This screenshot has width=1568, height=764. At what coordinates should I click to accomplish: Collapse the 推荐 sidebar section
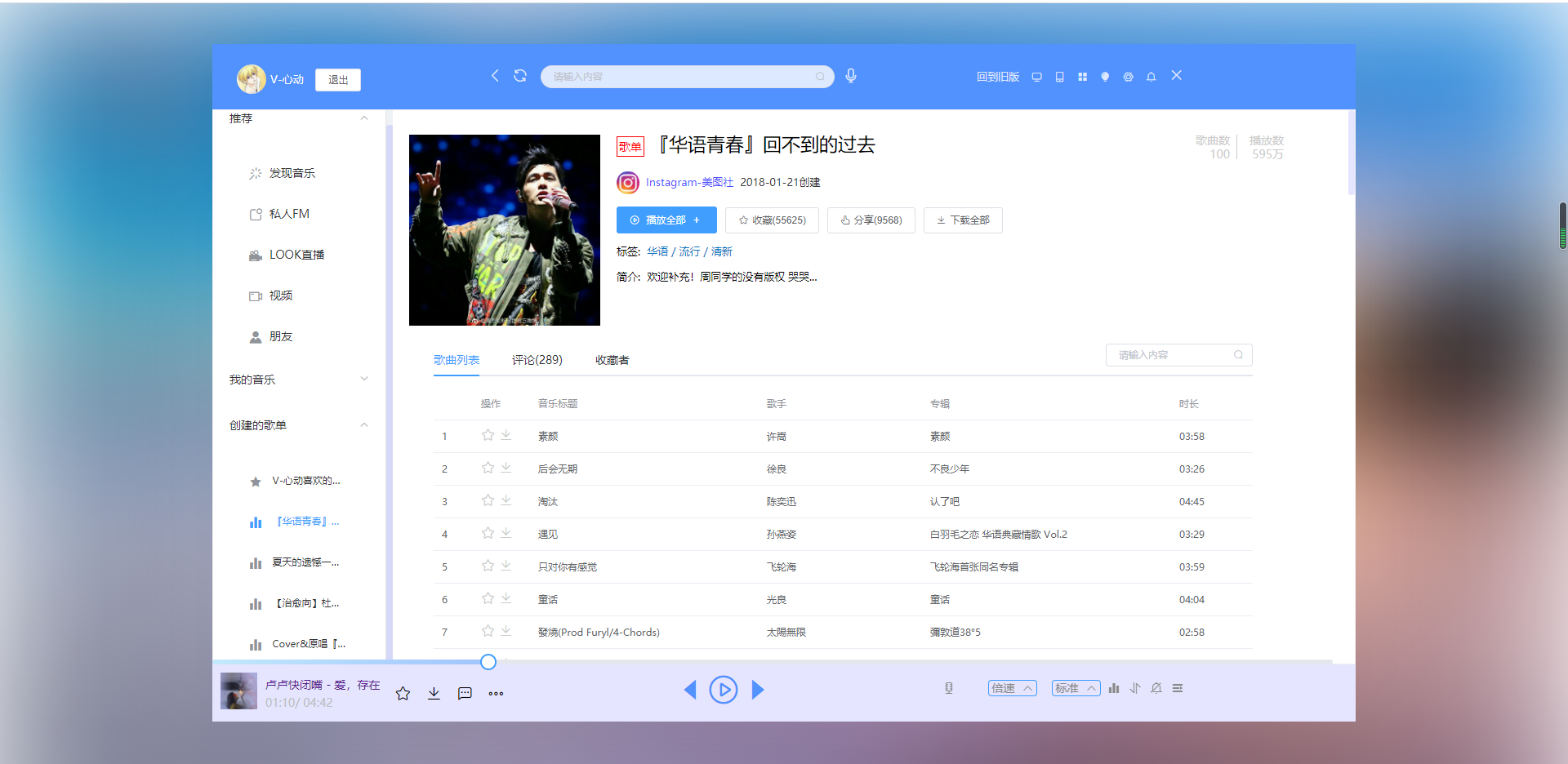[x=364, y=118]
